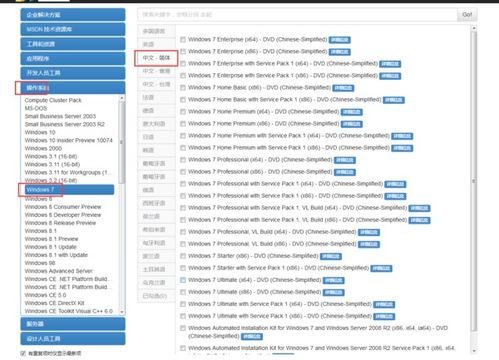This screenshot has width=499, height=360.
Task: Check Windows 7 Starter (x86) DVD
Action: point(183,256)
